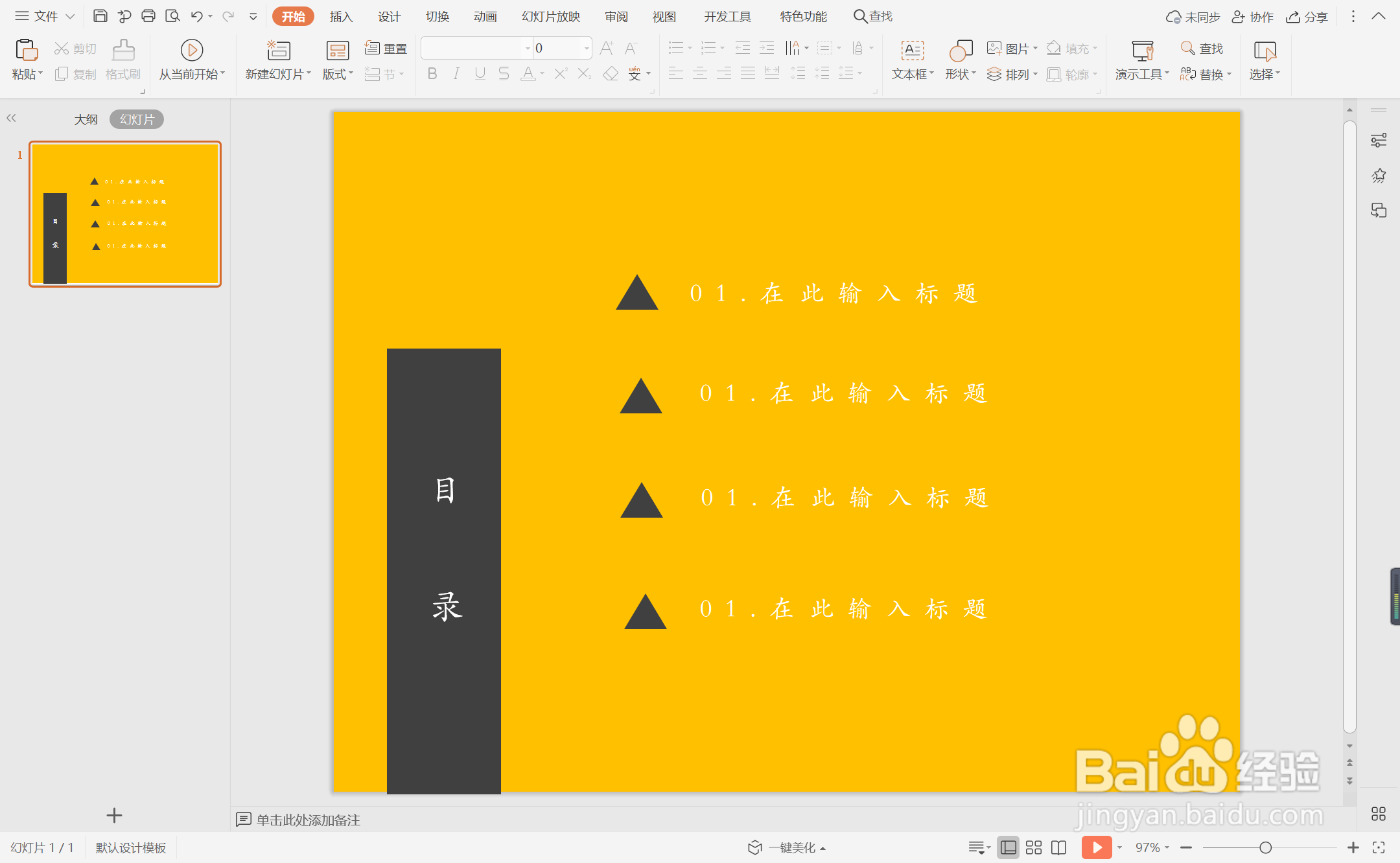Switch to the Outline pane view
This screenshot has height=863, width=1400.
tap(86, 119)
